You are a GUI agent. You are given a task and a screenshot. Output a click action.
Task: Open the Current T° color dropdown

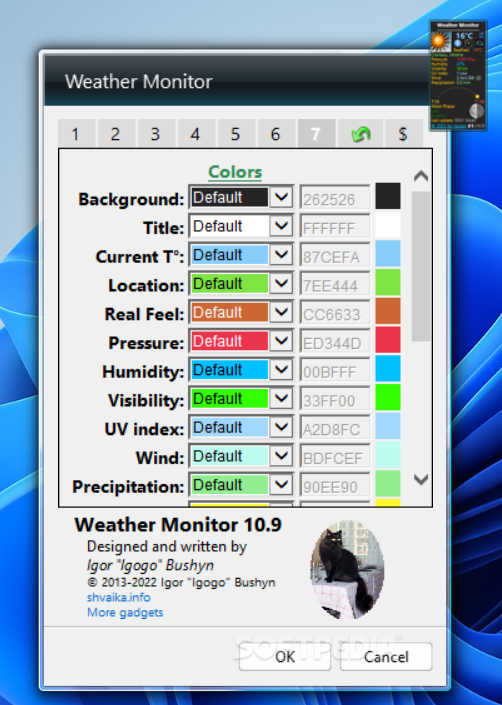[x=241, y=254]
